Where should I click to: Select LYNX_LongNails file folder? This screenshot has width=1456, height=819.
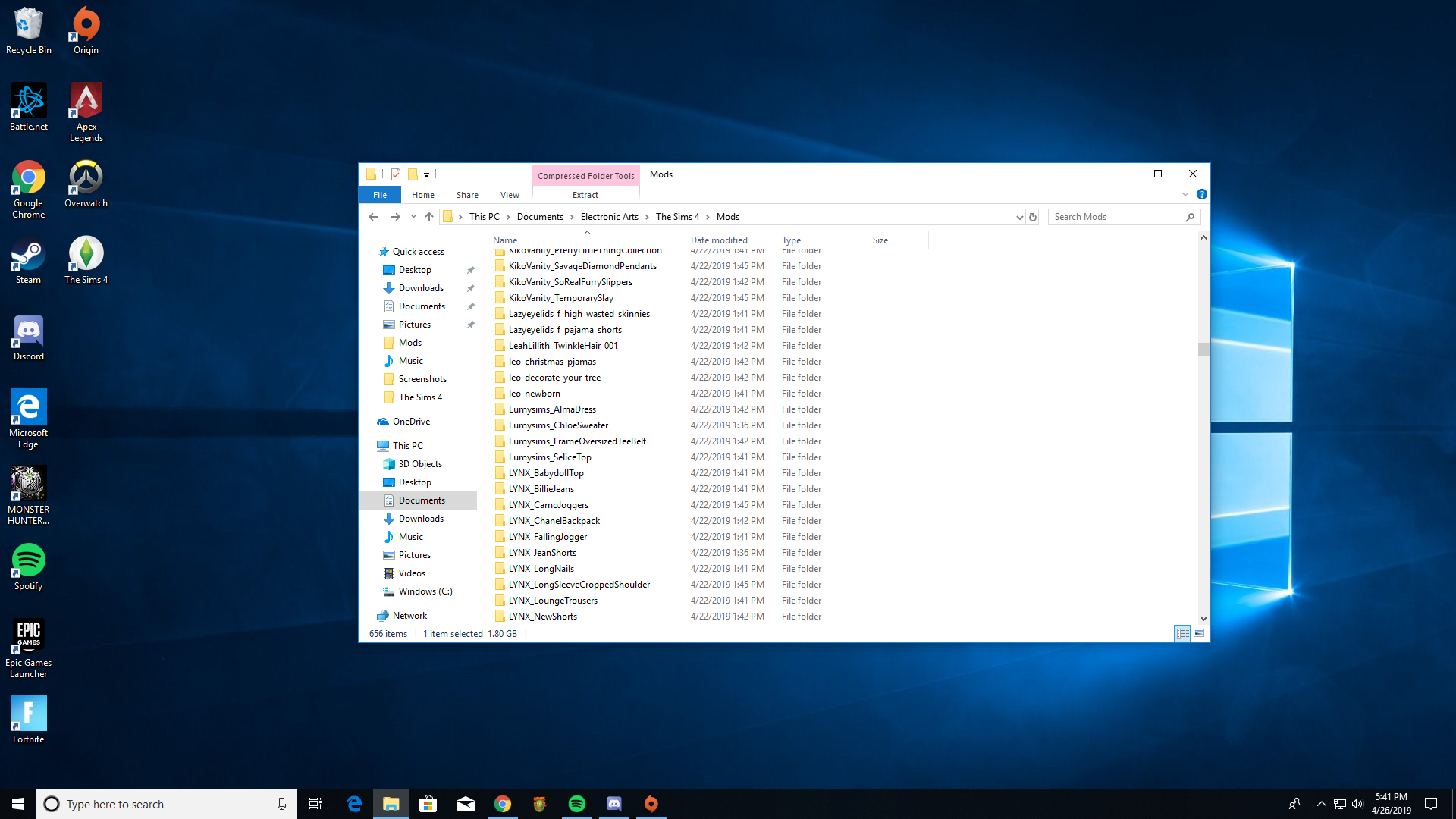click(x=541, y=568)
